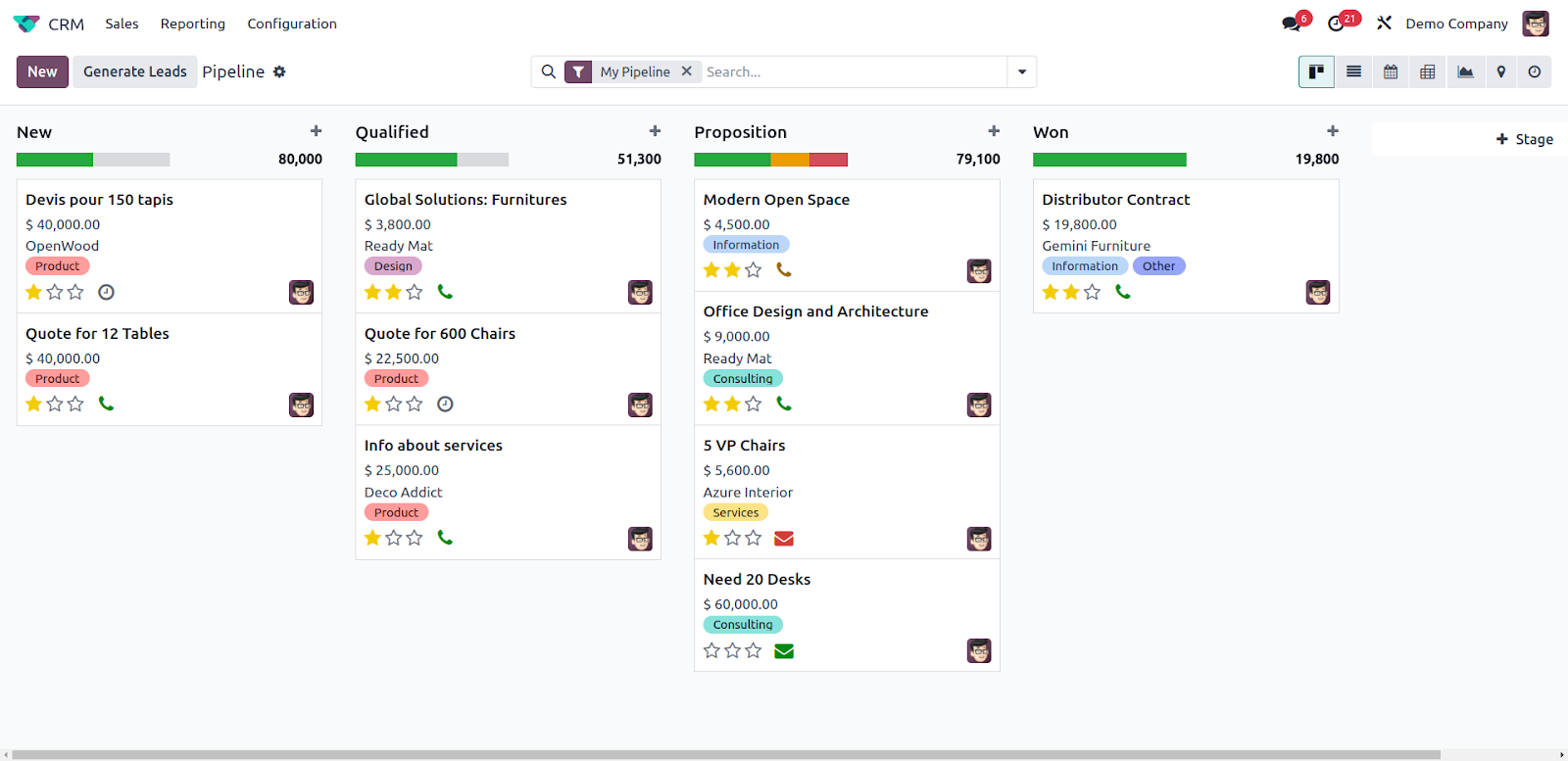Image resolution: width=1568 pixels, height=761 pixels.
Task: Set second star on 5 VP Chairs
Action: click(x=733, y=538)
